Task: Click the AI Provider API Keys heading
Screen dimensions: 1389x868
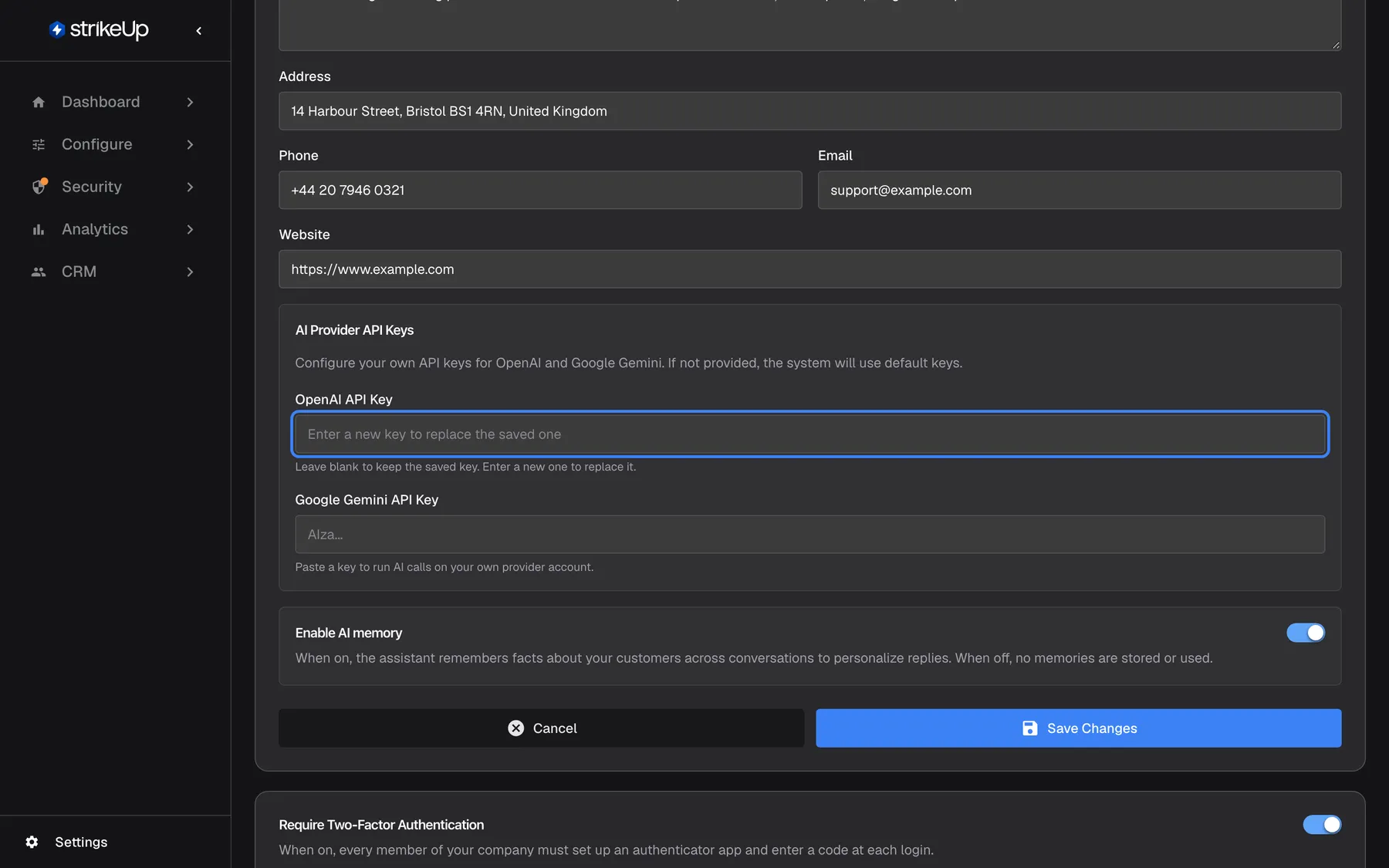Action: click(x=354, y=330)
